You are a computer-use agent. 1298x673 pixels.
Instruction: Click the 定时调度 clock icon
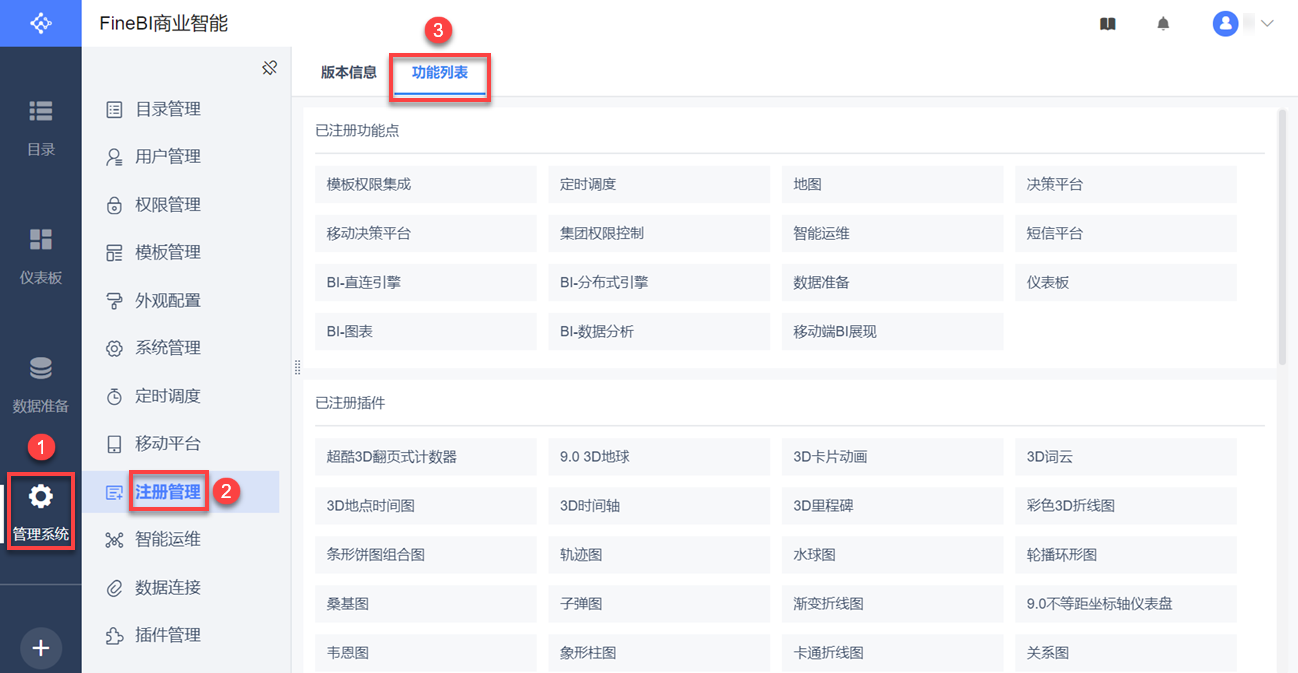point(114,396)
